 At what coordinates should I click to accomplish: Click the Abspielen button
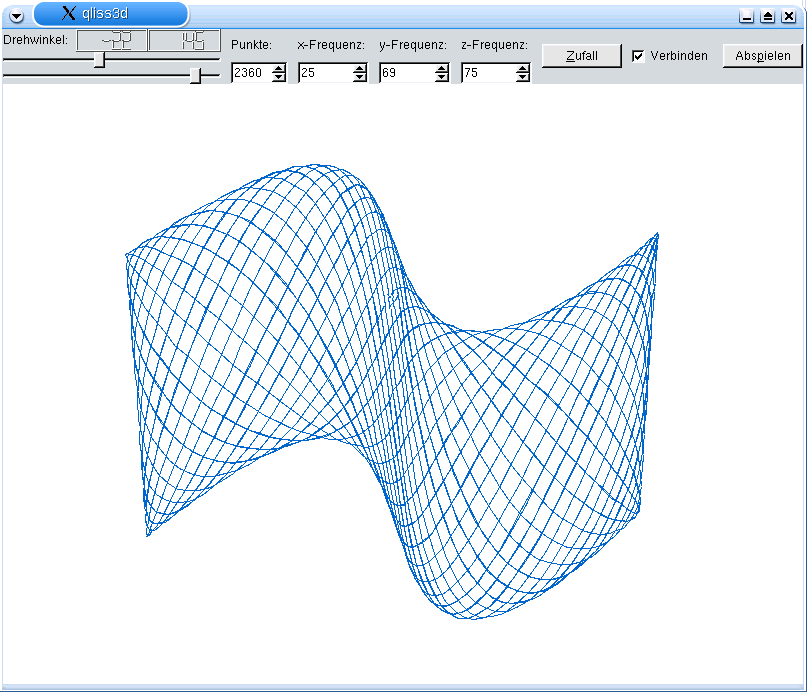click(762, 56)
